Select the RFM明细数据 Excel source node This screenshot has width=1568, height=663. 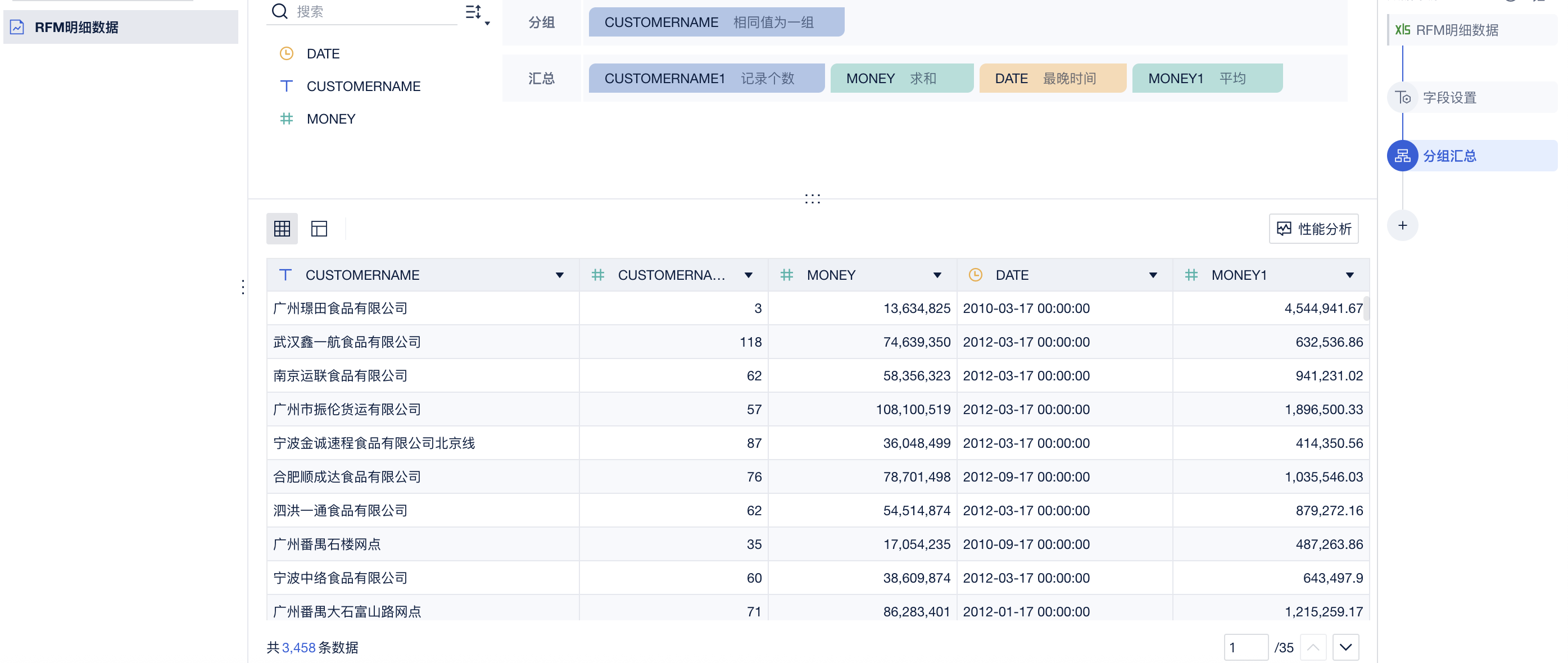coord(1457,30)
